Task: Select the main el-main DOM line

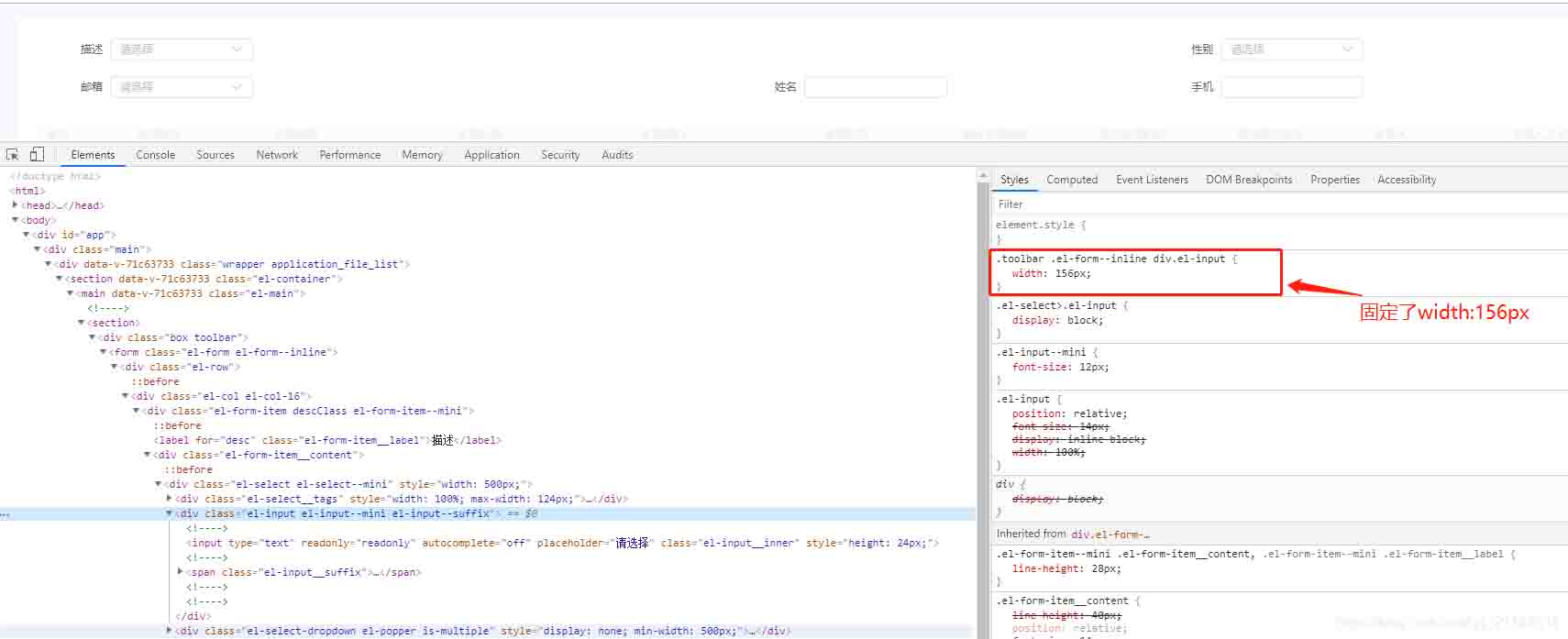Action: coord(192,293)
